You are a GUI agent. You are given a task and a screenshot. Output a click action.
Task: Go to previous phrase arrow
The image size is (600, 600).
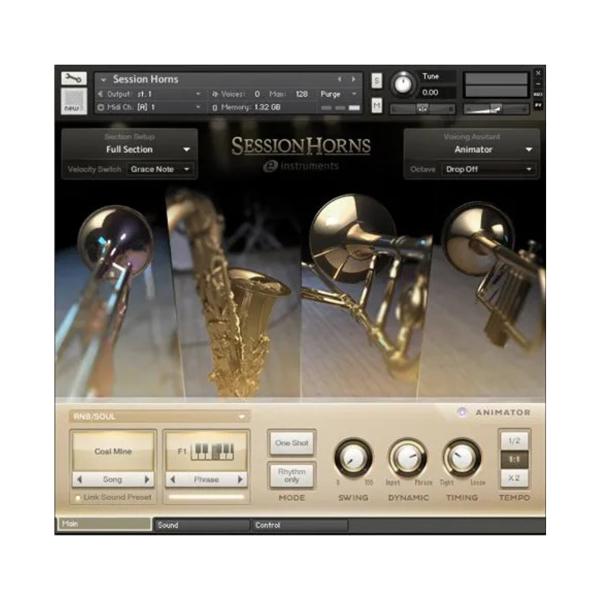tap(173, 479)
